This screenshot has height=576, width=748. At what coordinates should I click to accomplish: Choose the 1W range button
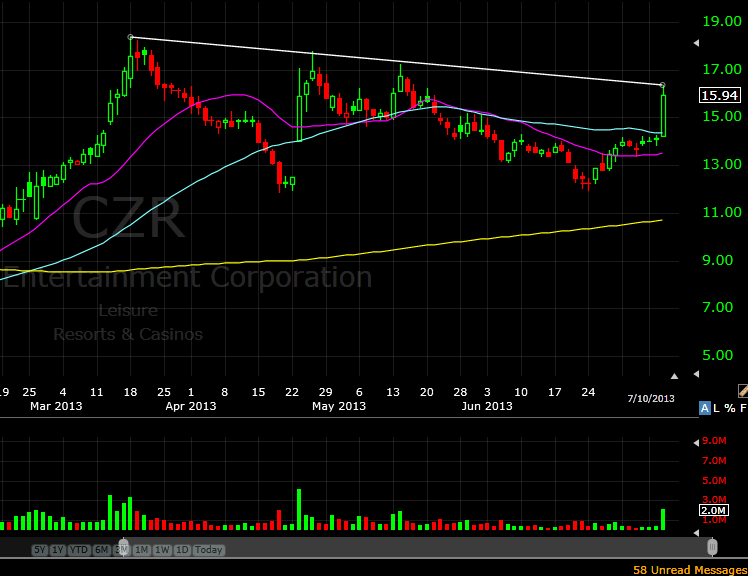click(162, 550)
